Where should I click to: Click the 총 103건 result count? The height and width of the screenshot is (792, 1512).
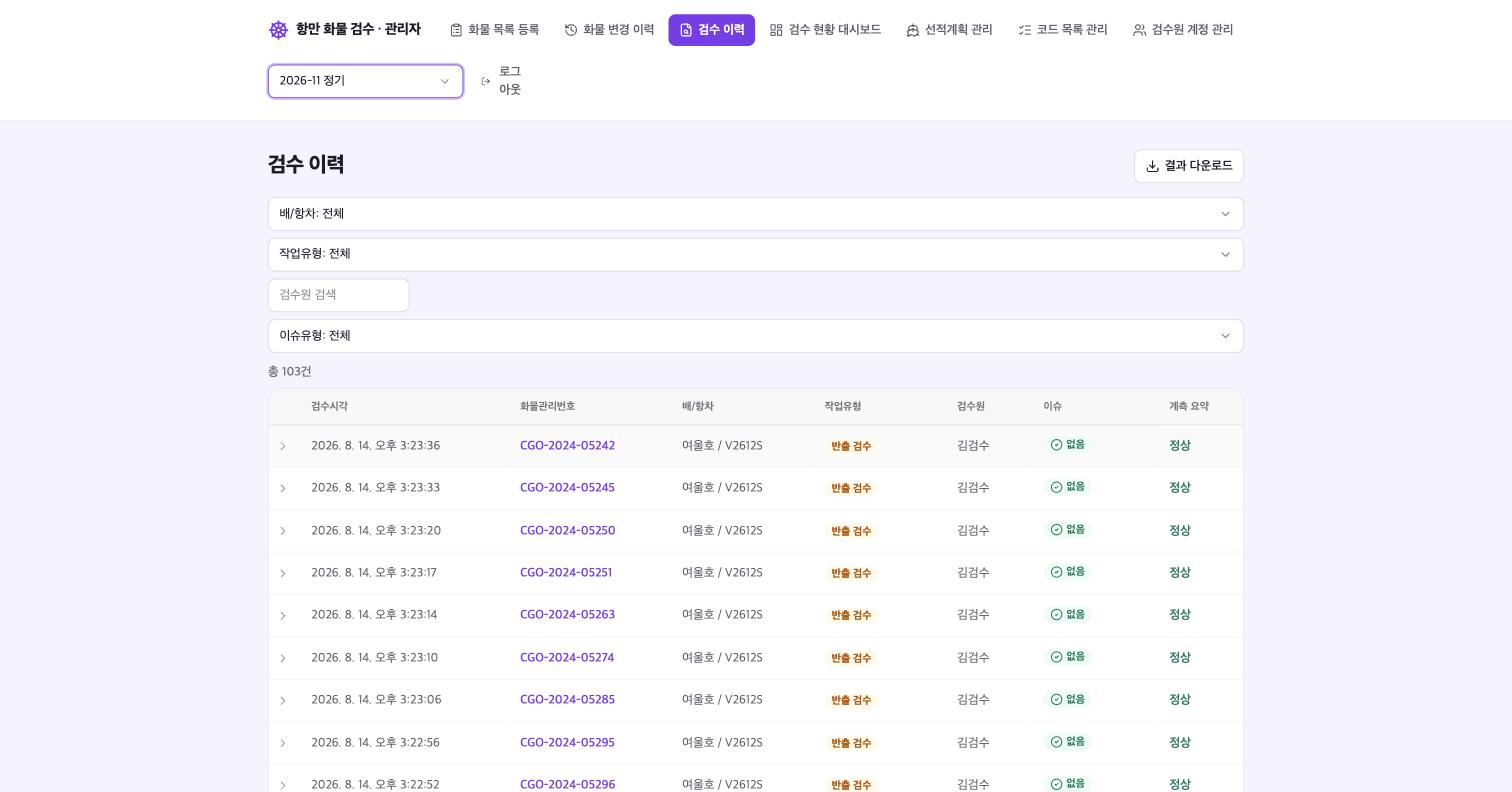pos(290,372)
